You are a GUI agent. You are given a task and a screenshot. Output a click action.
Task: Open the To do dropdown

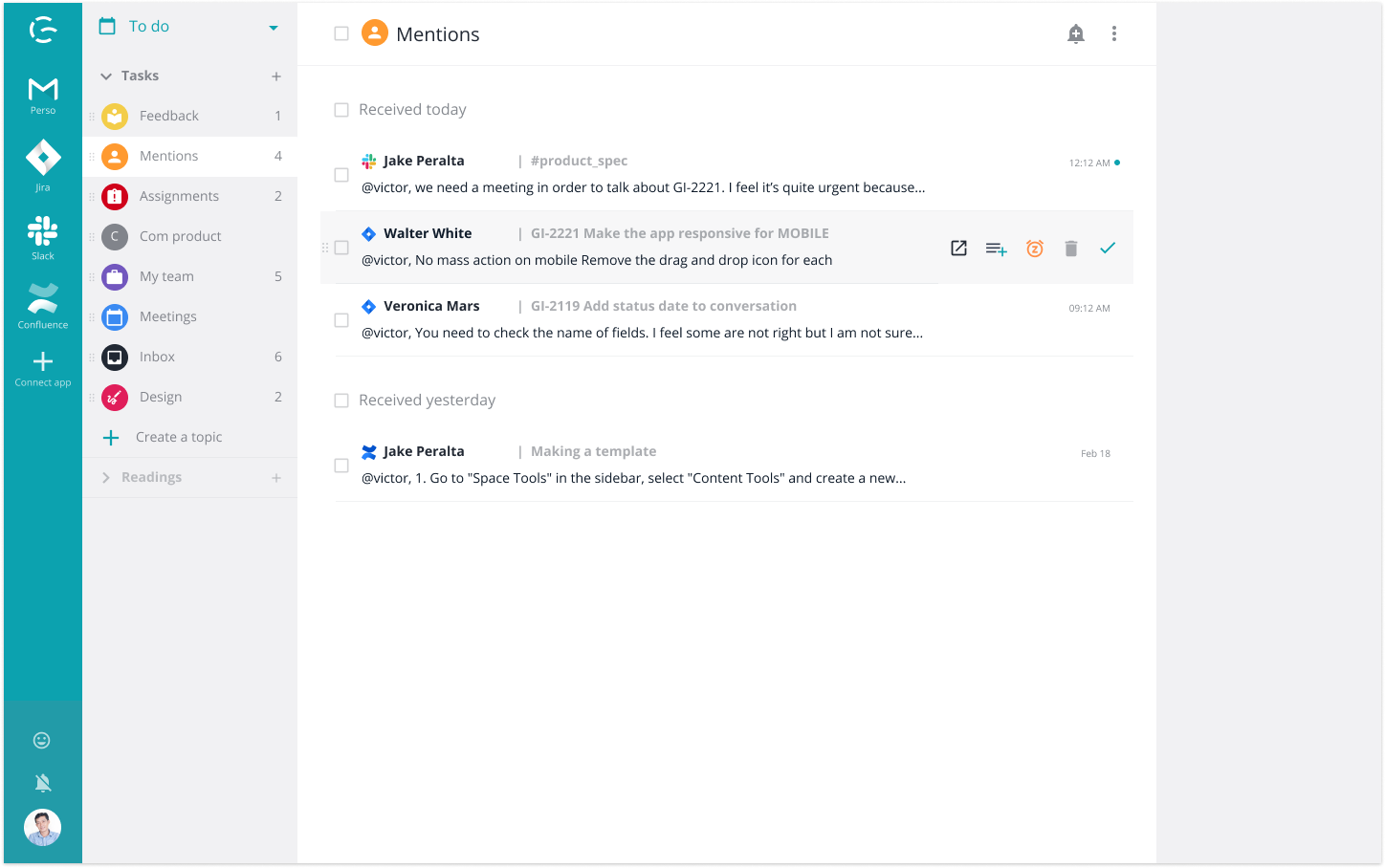point(274,28)
